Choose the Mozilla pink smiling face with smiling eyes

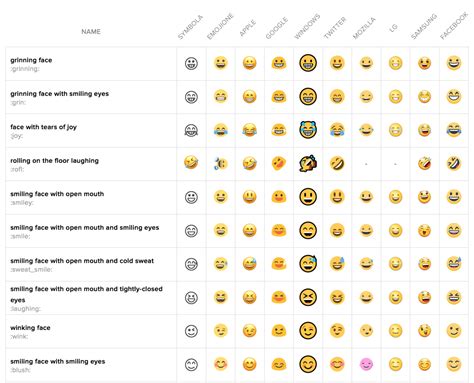366,364
